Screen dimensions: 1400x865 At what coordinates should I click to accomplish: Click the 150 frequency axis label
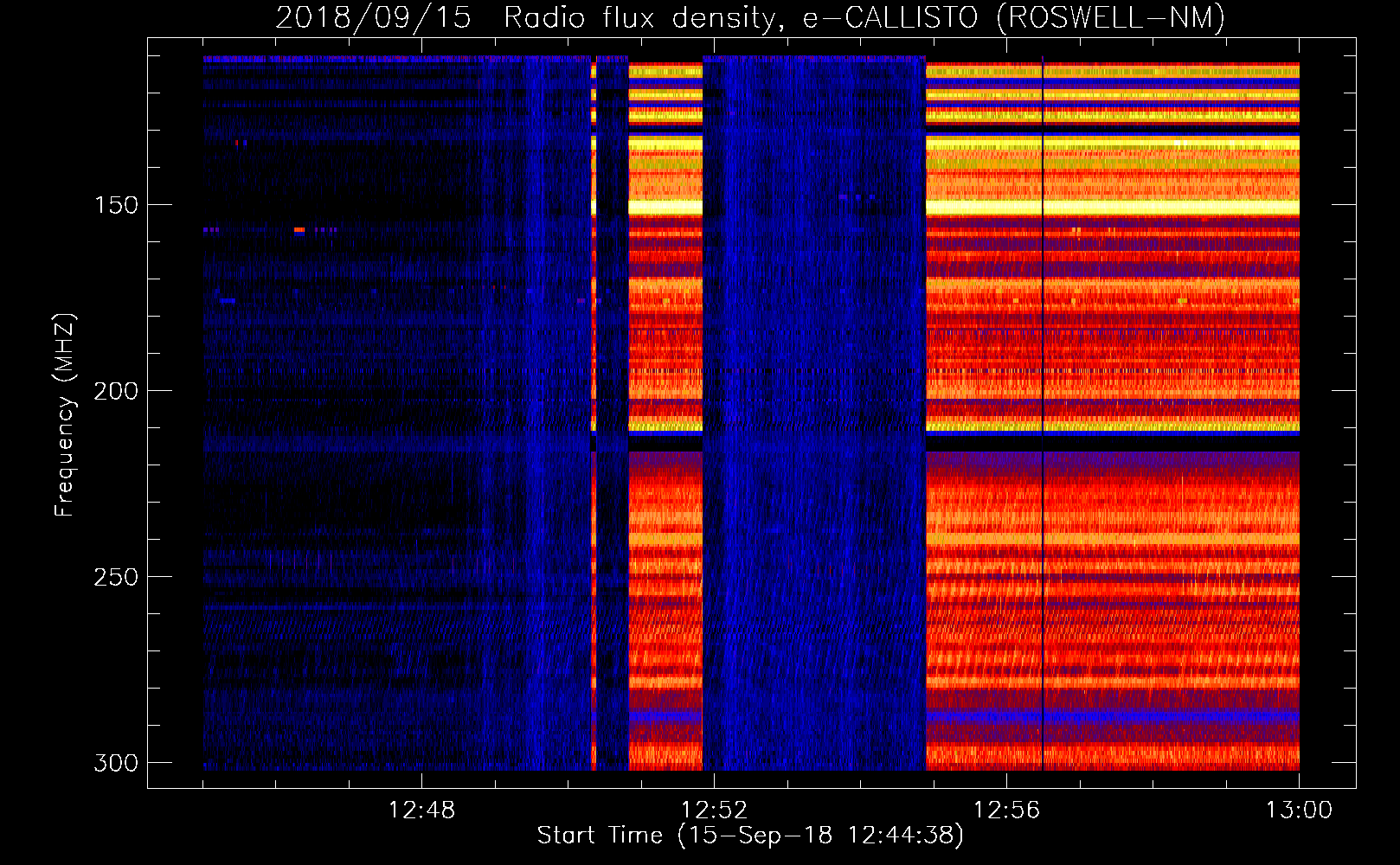tap(116, 206)
